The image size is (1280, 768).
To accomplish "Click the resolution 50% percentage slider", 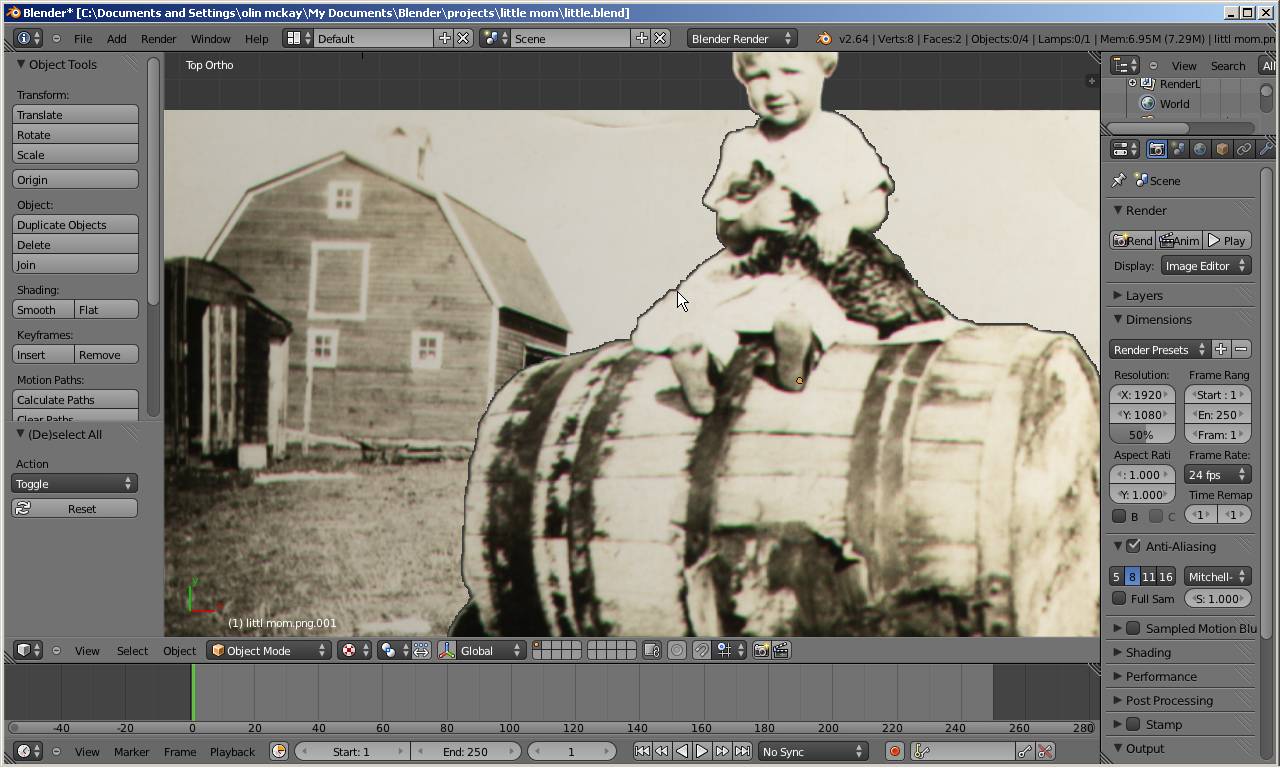I will [x=1141, y=434].
